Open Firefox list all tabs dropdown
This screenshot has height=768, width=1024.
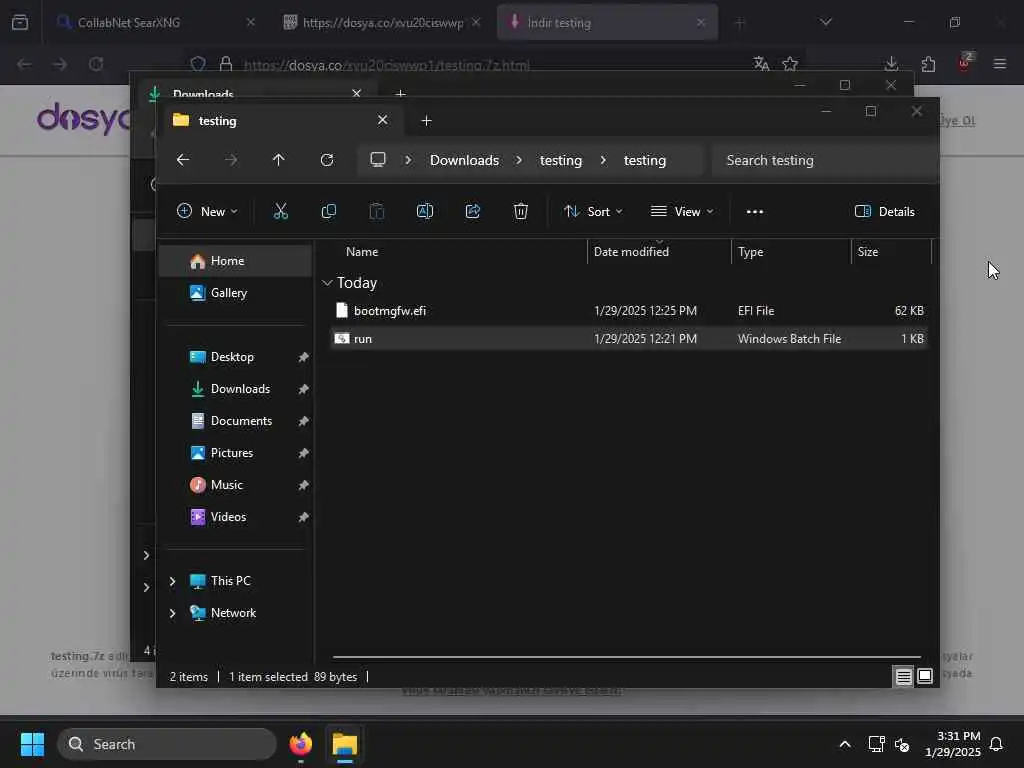pos(826,22)
